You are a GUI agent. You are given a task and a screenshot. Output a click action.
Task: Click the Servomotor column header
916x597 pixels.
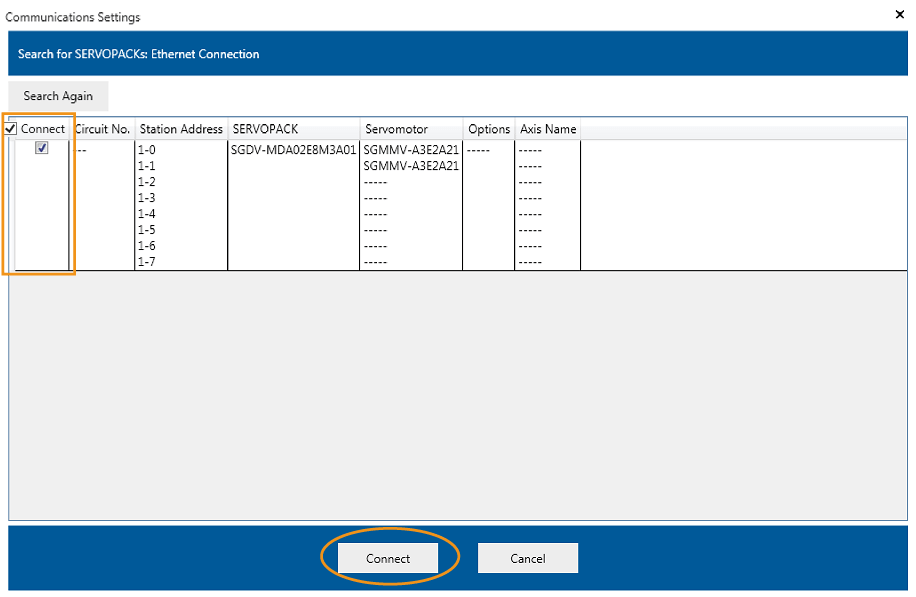[396, 129]
